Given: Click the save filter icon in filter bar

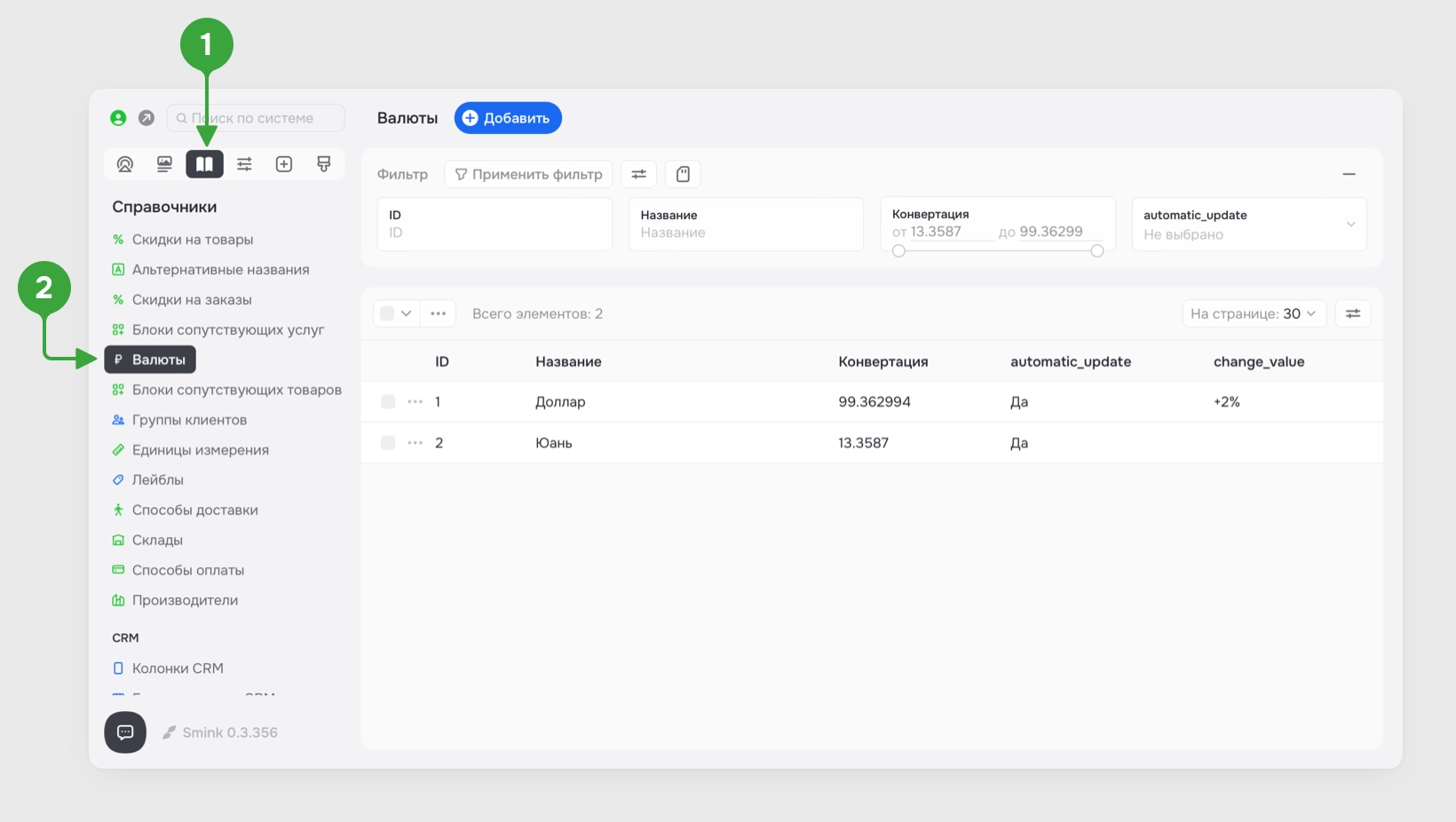Looking at the screenshot, I should click(x=683, y=174).
